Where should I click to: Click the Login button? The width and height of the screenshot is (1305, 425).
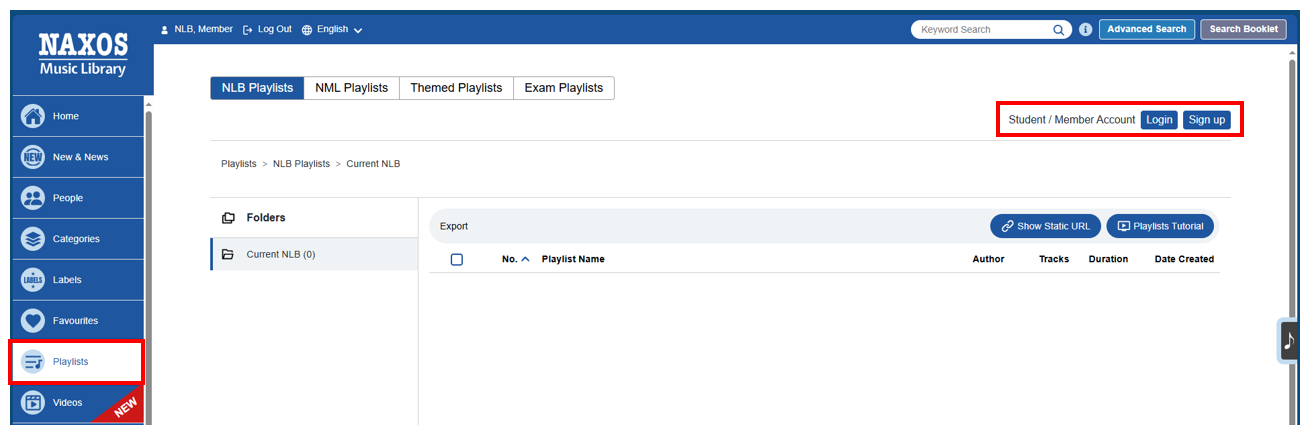(1159, 120)
